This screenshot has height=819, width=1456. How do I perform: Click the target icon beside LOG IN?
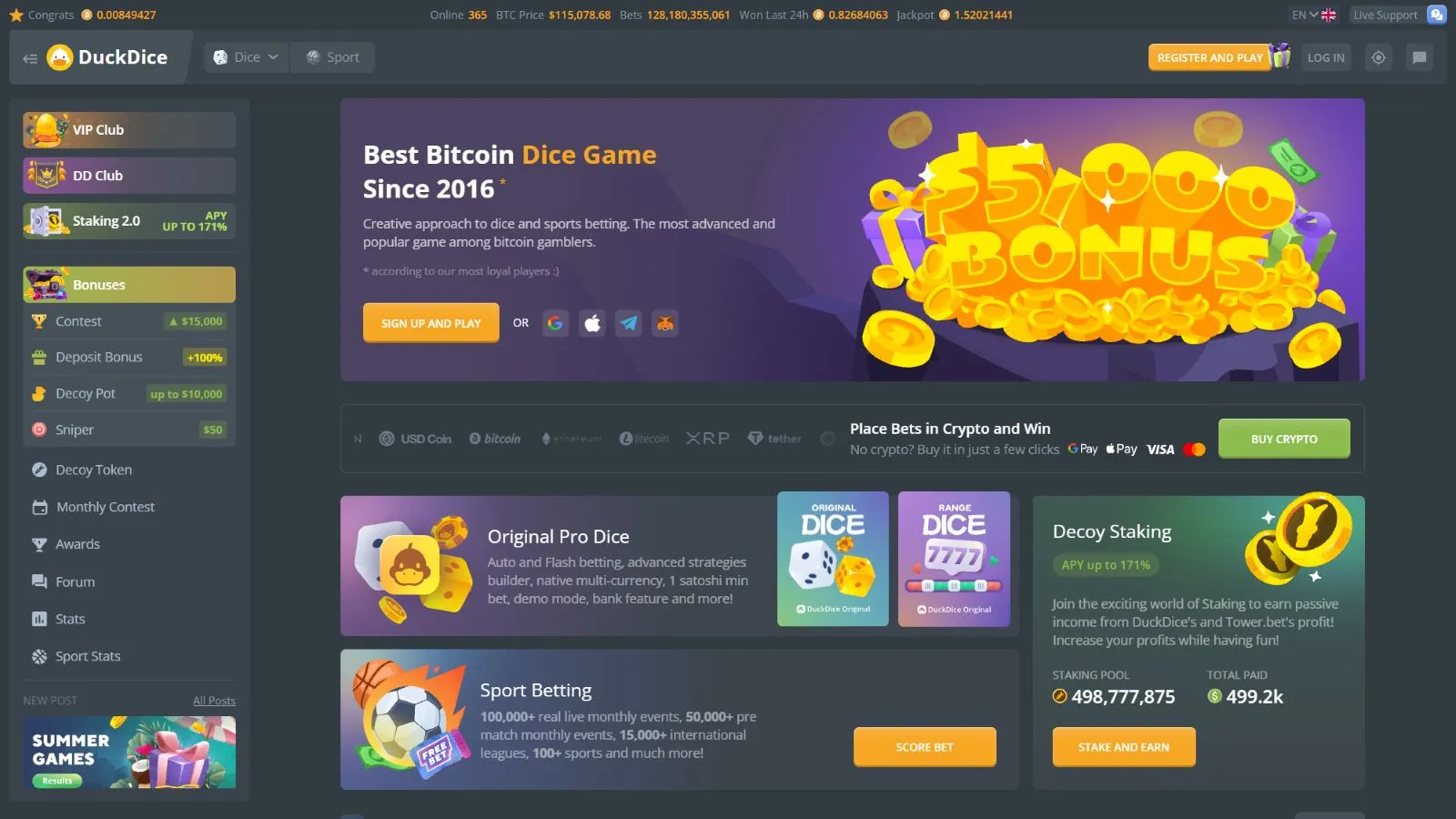pos(1379,57)
